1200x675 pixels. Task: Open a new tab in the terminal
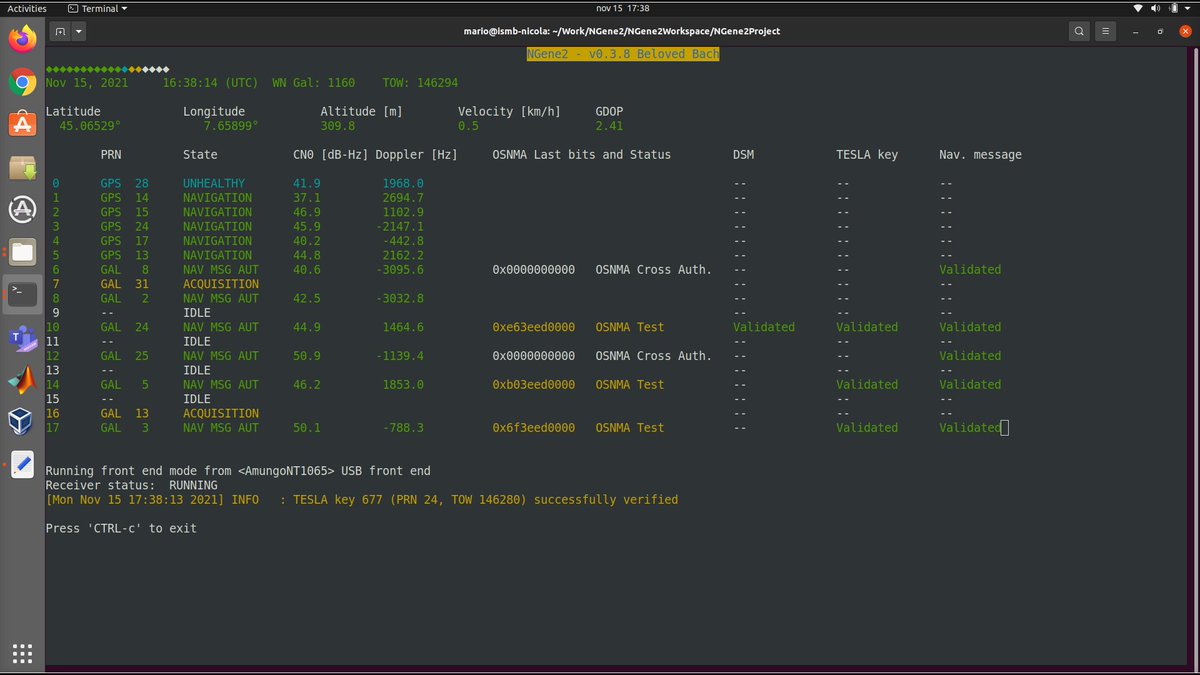[60, 31]
